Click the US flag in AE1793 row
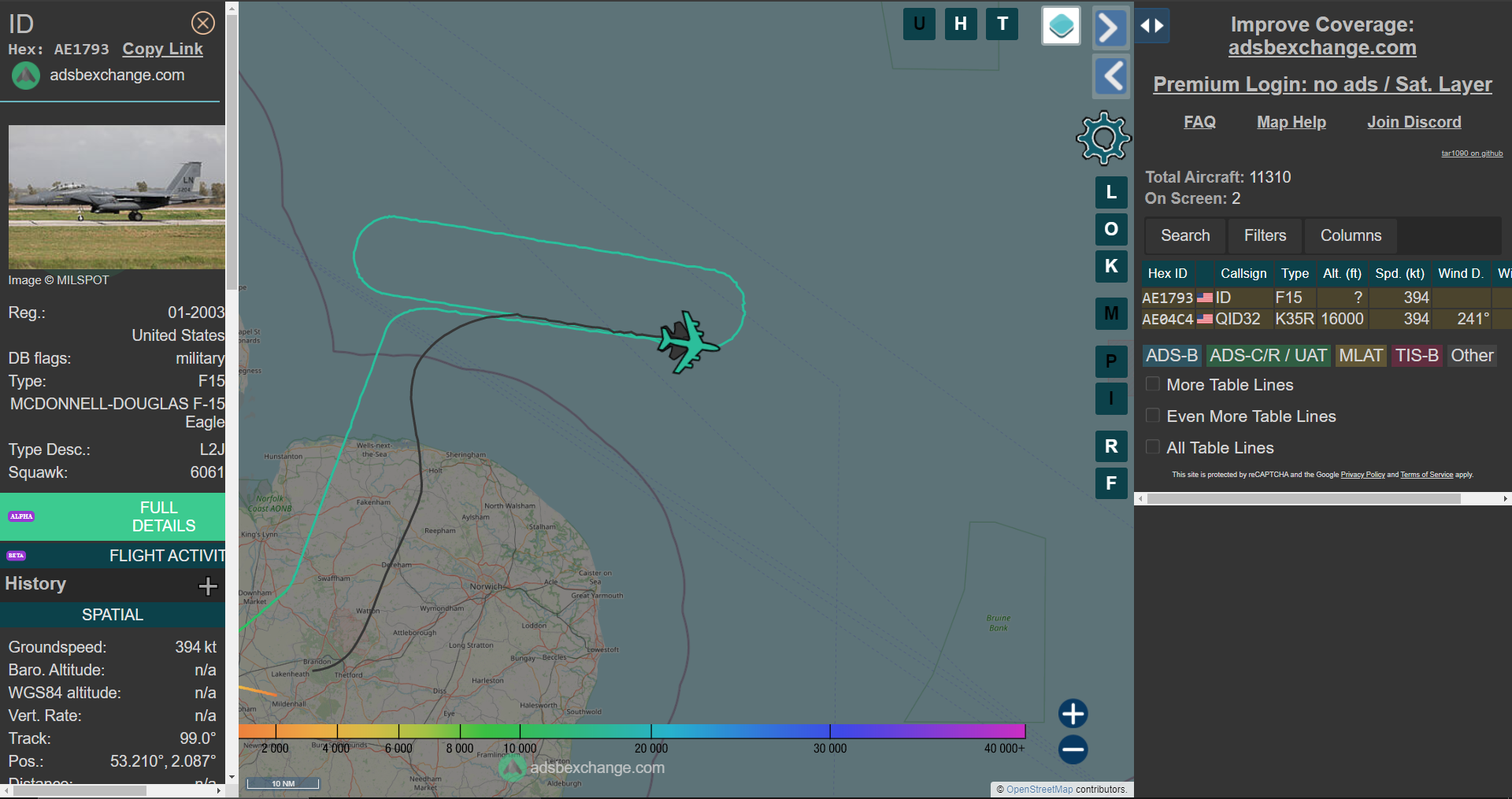Screen dimensions: 1512x799 (x=1205, y=298)
